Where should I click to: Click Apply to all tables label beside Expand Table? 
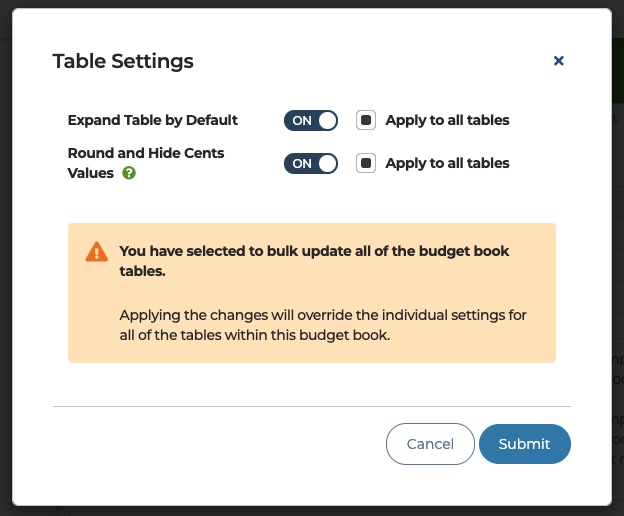447,120
